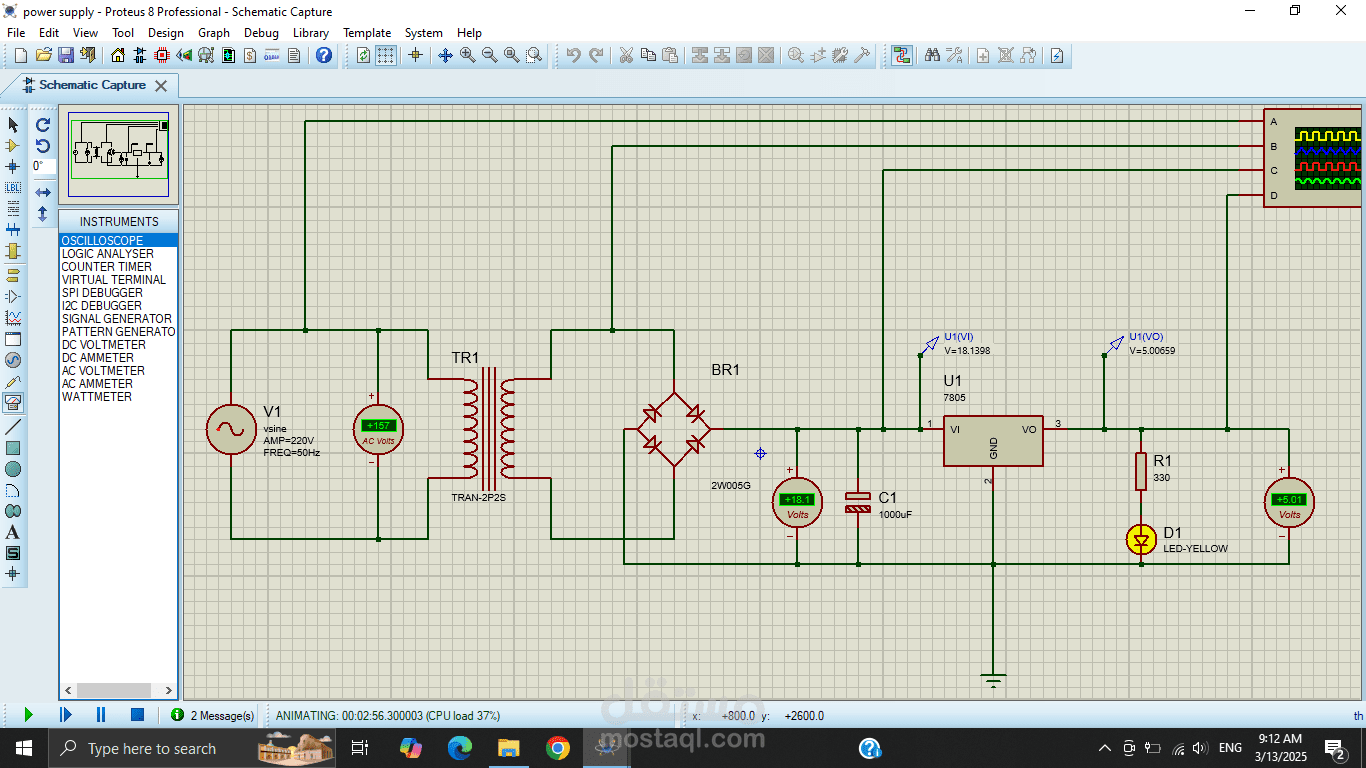Image resolution: width=1366 pixels, height=768 pixels.
Task: Toggle the grid display icon
Action: point(386,56)
